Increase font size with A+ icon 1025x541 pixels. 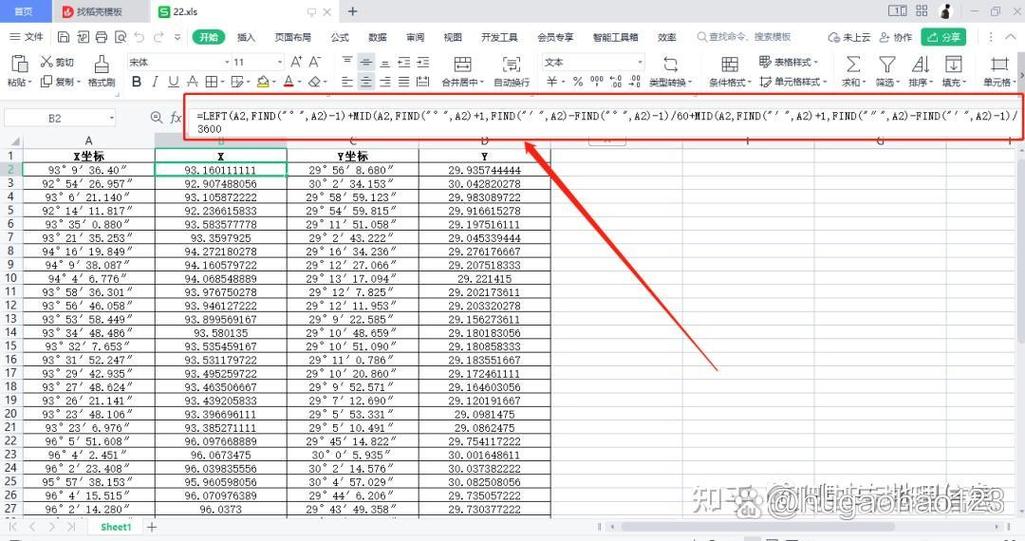[x=295, y=62]
